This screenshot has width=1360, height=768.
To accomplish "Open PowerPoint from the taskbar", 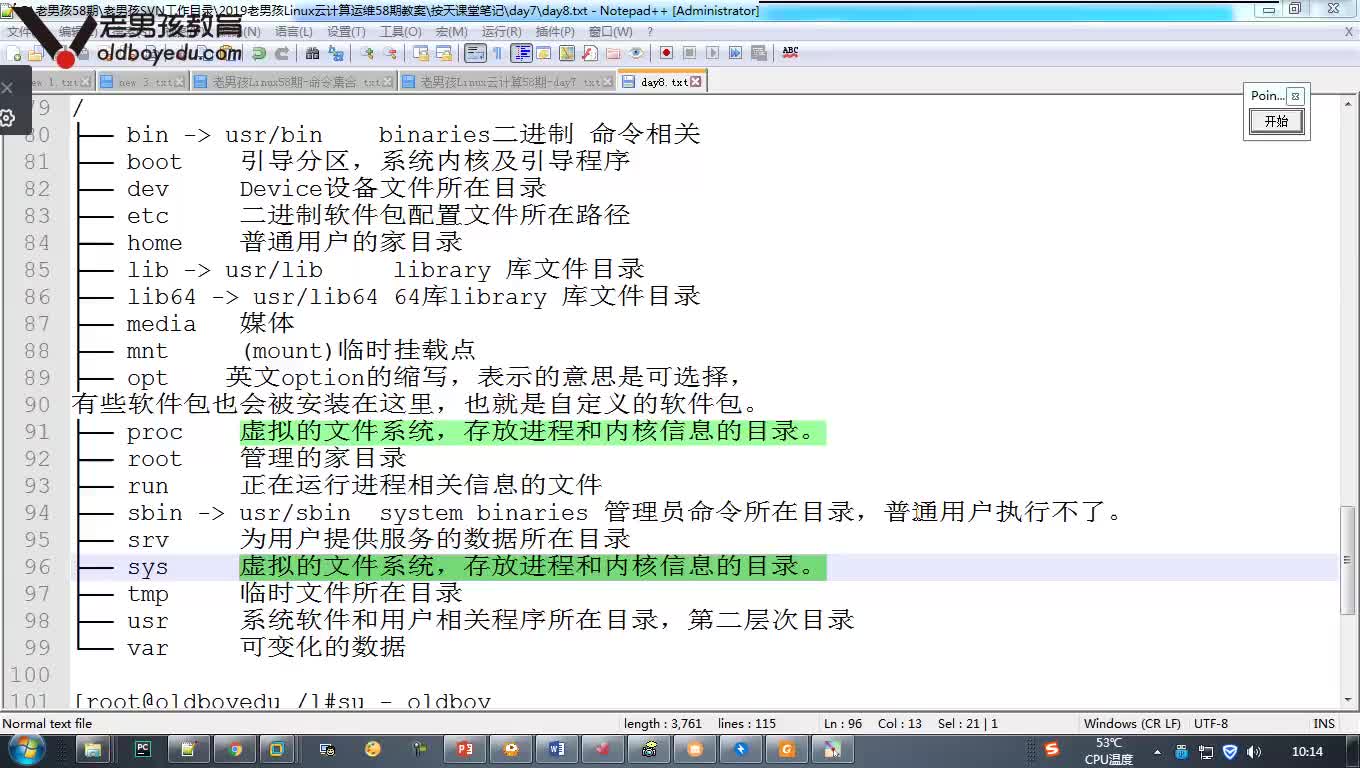I will (464, 749).
